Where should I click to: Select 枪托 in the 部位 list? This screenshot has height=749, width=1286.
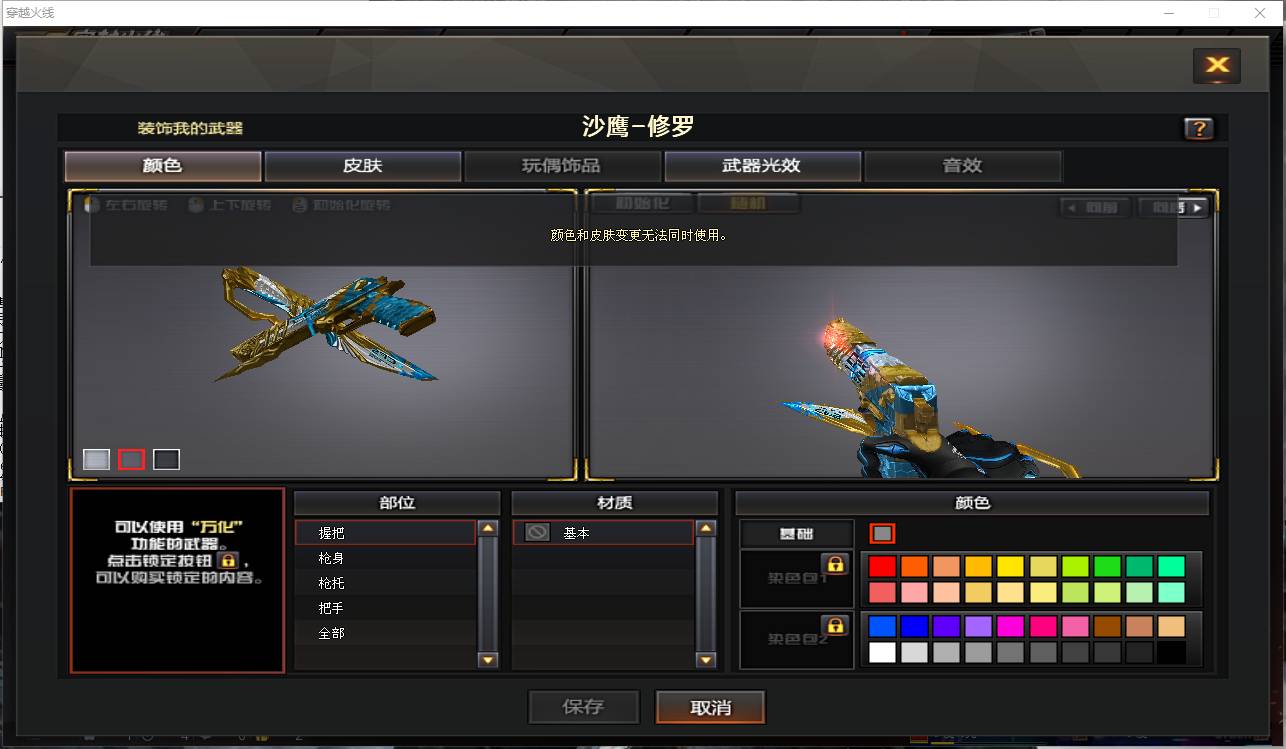point(385,583)
